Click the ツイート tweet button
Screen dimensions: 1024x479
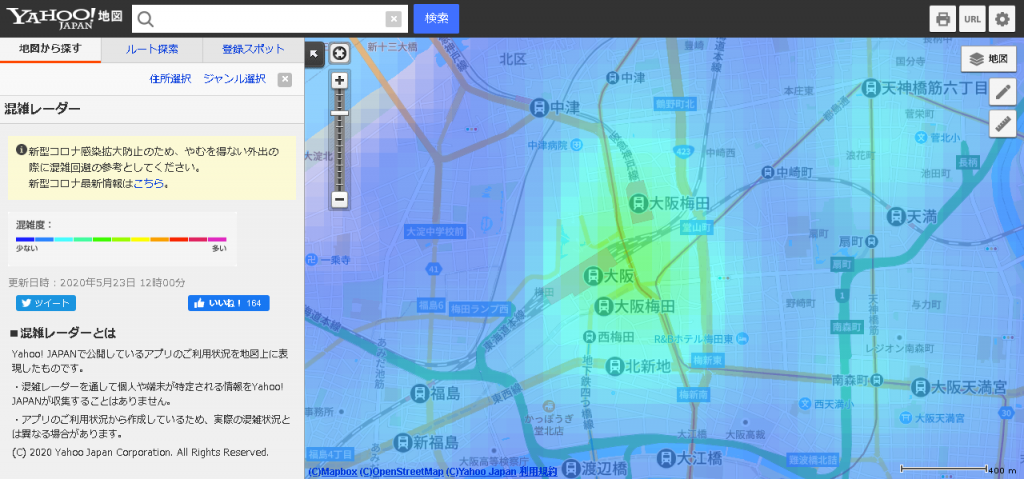(x=46, y=303)
